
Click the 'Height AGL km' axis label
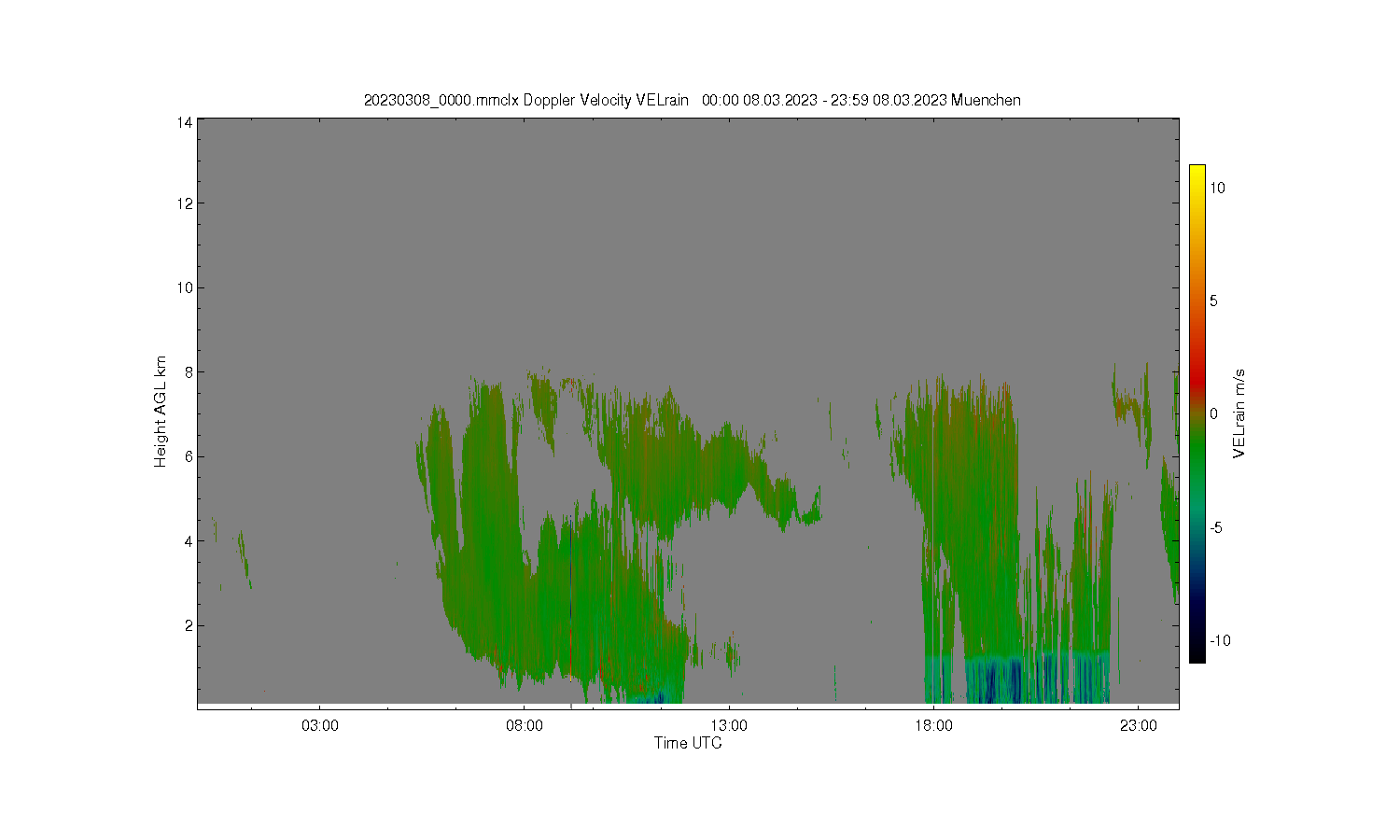pyautogui.click(x=161, y=412)
